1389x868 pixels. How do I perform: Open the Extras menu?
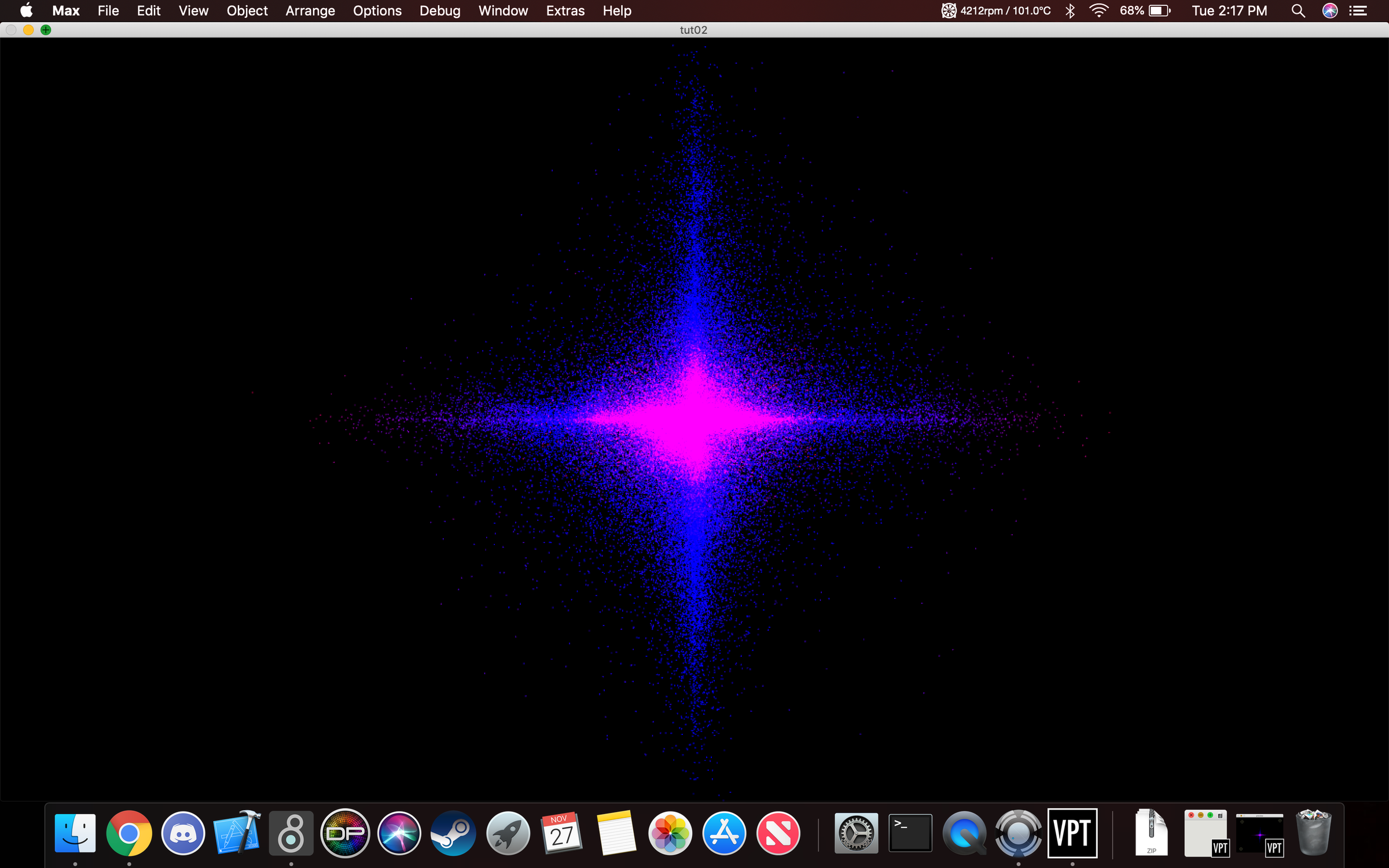pos(565,10)
